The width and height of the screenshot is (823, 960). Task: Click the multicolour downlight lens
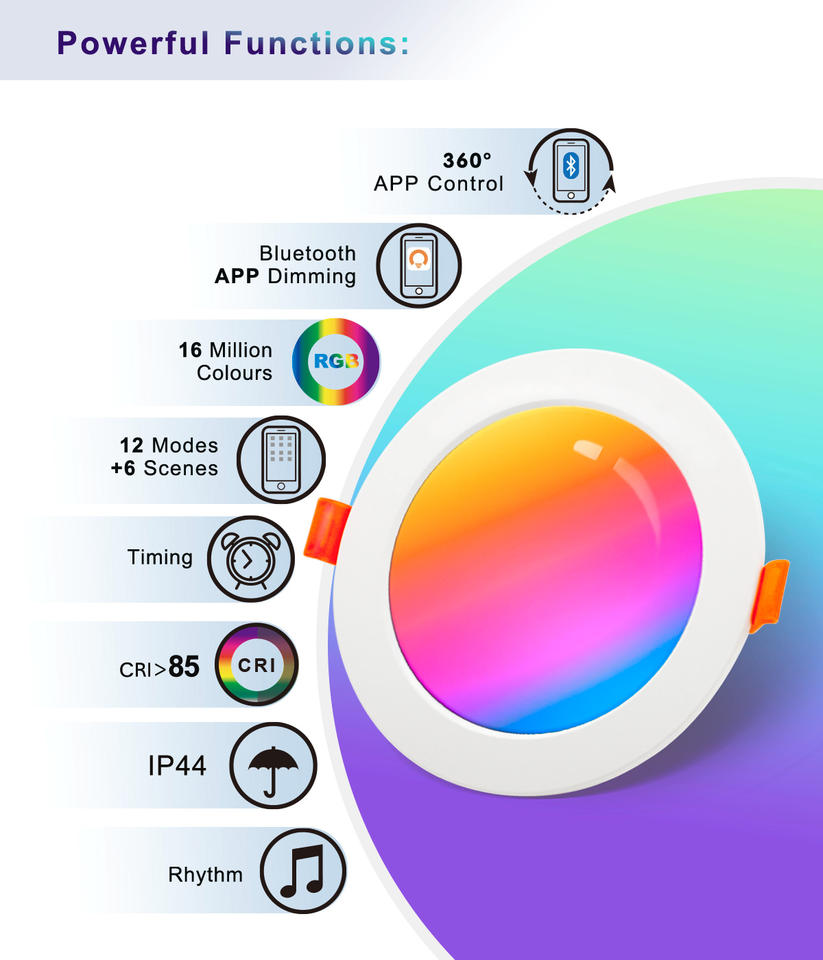tap(546, 569)
